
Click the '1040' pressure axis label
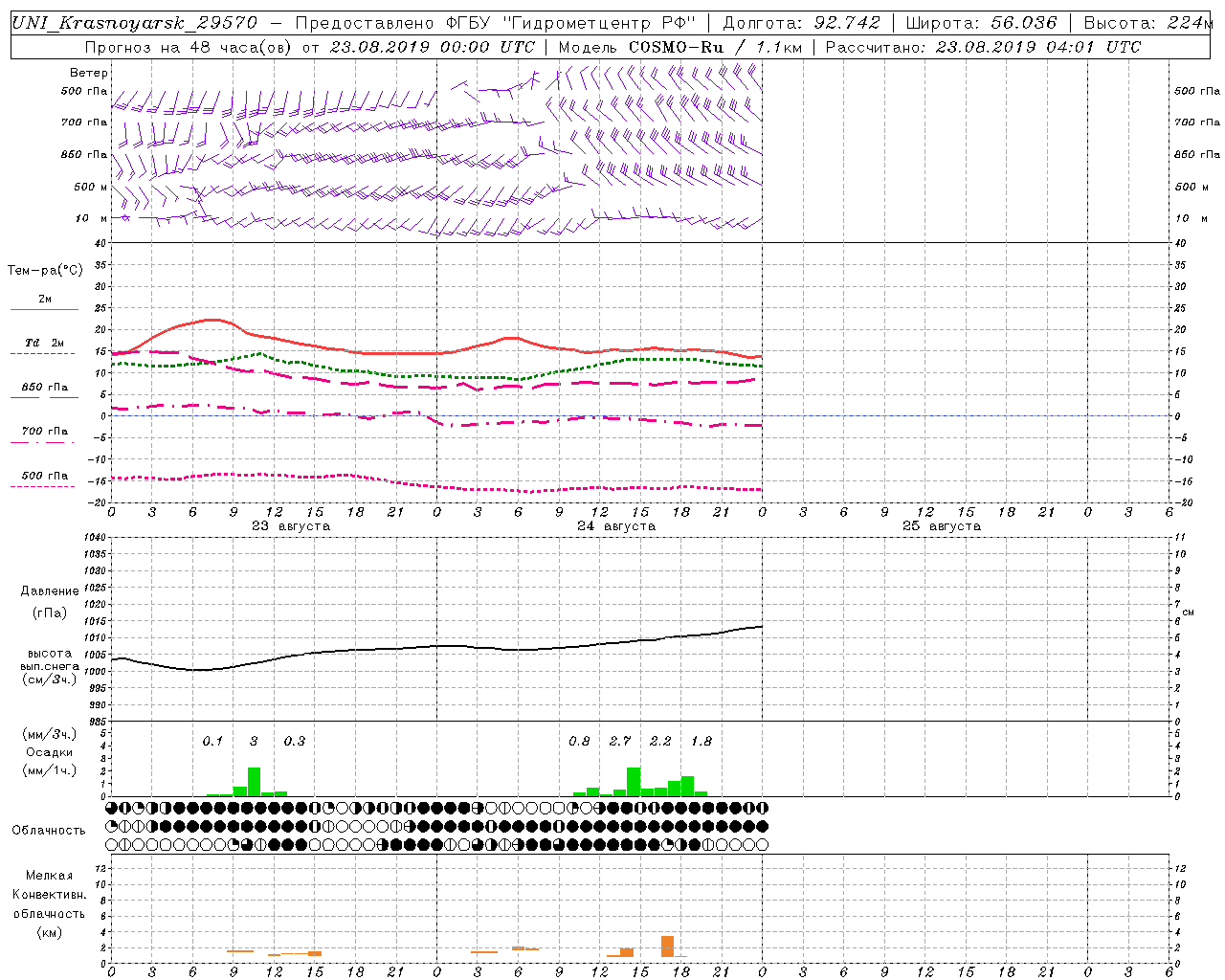click(x=94, y=538)
